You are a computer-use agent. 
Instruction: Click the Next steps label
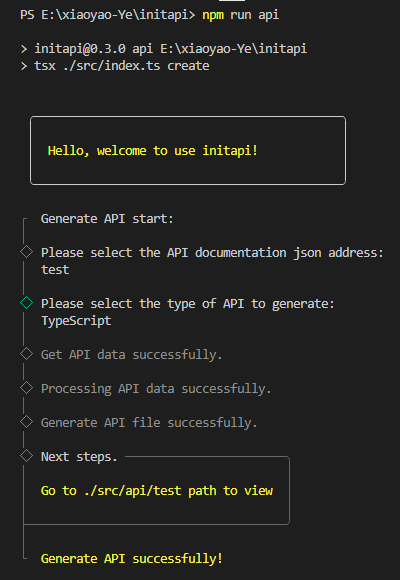79,456
